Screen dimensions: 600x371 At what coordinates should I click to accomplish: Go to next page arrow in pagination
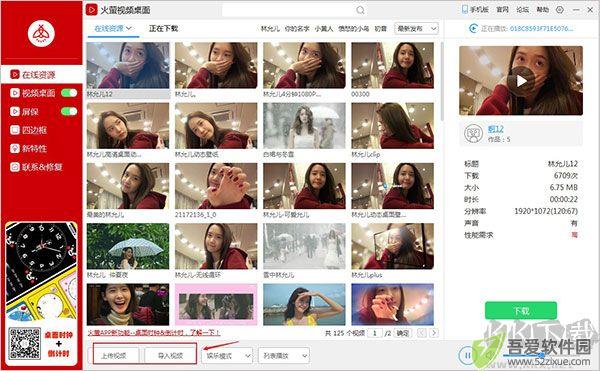[434, 333]
